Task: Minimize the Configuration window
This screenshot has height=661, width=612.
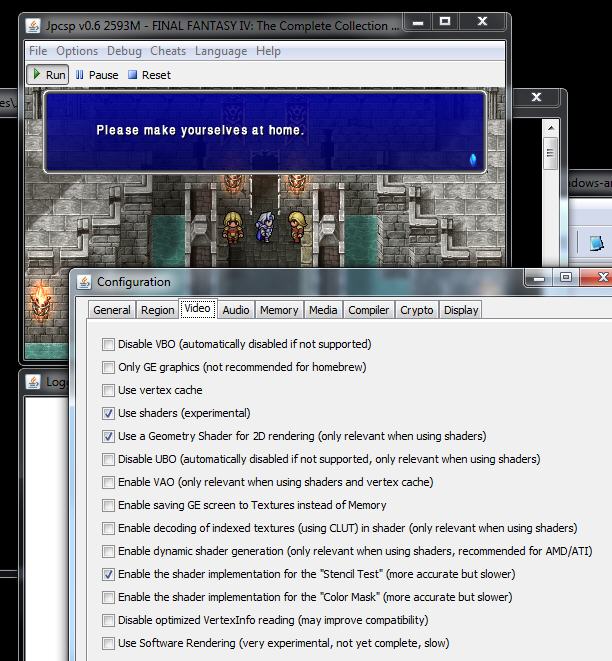Action: 539,278
